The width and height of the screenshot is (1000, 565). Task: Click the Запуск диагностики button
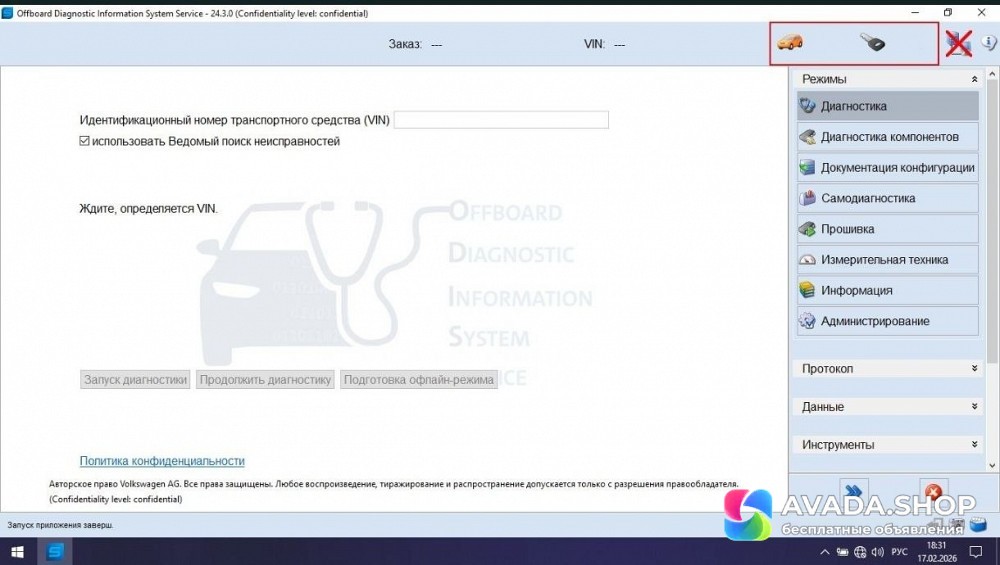pos(135,380)
